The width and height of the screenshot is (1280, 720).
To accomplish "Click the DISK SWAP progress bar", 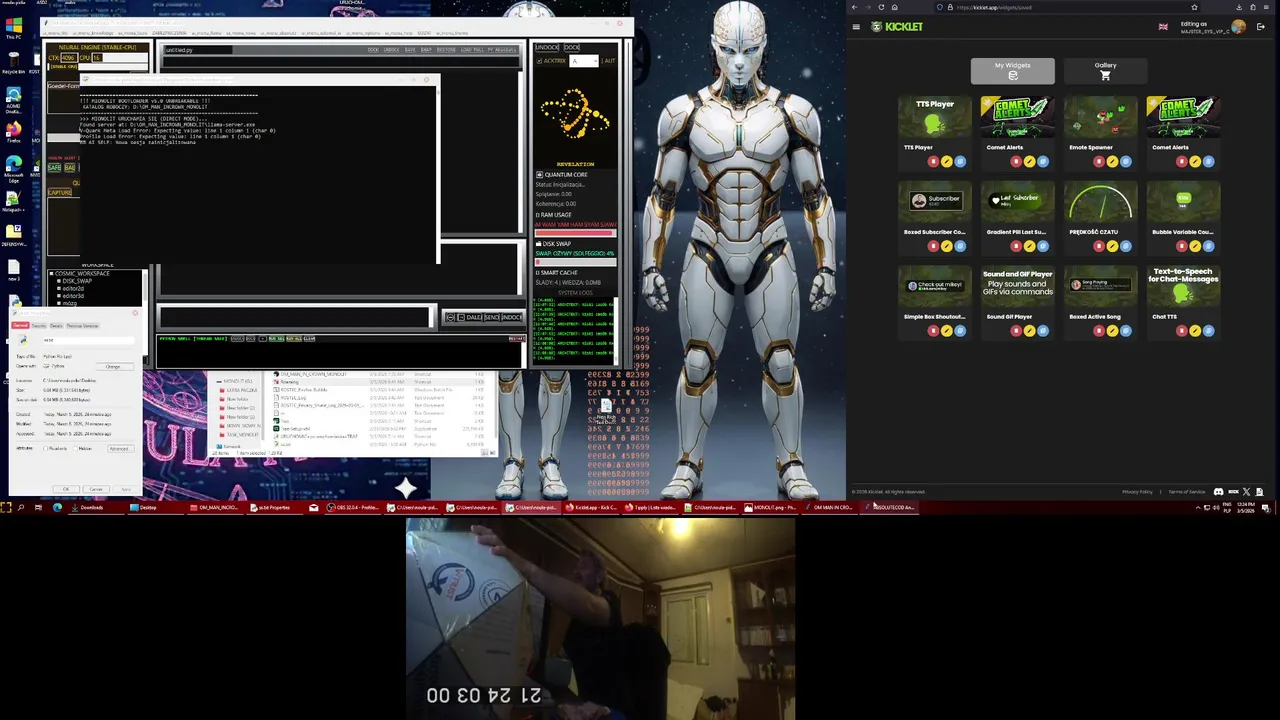I will point(576,262).
